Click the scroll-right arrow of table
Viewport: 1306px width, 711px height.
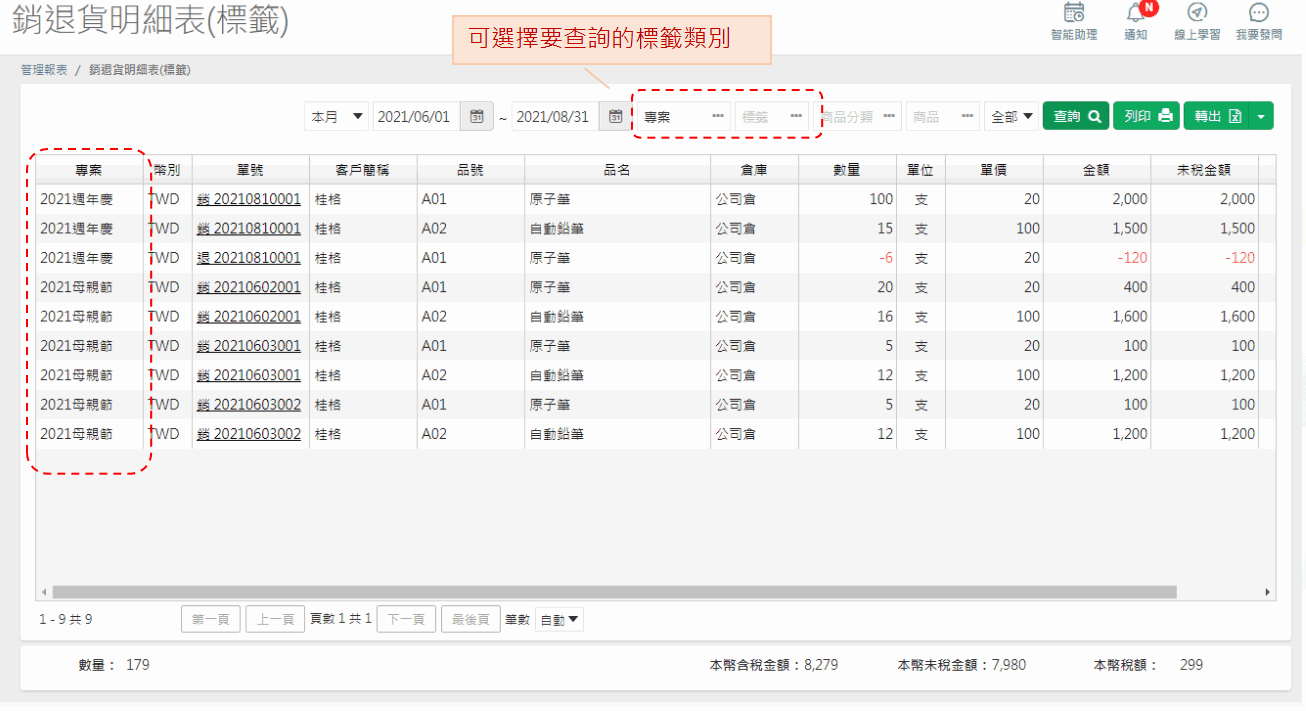pos(1268,592)
